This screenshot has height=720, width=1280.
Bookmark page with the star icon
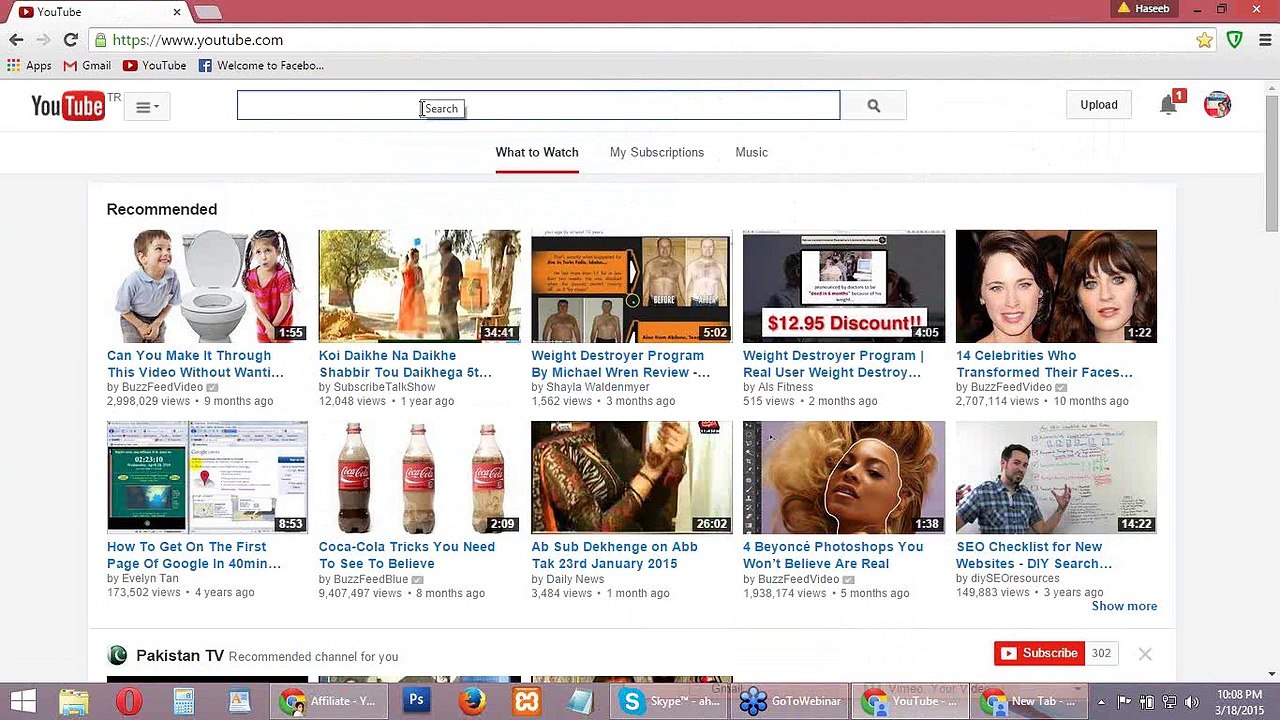[1204, 40]
